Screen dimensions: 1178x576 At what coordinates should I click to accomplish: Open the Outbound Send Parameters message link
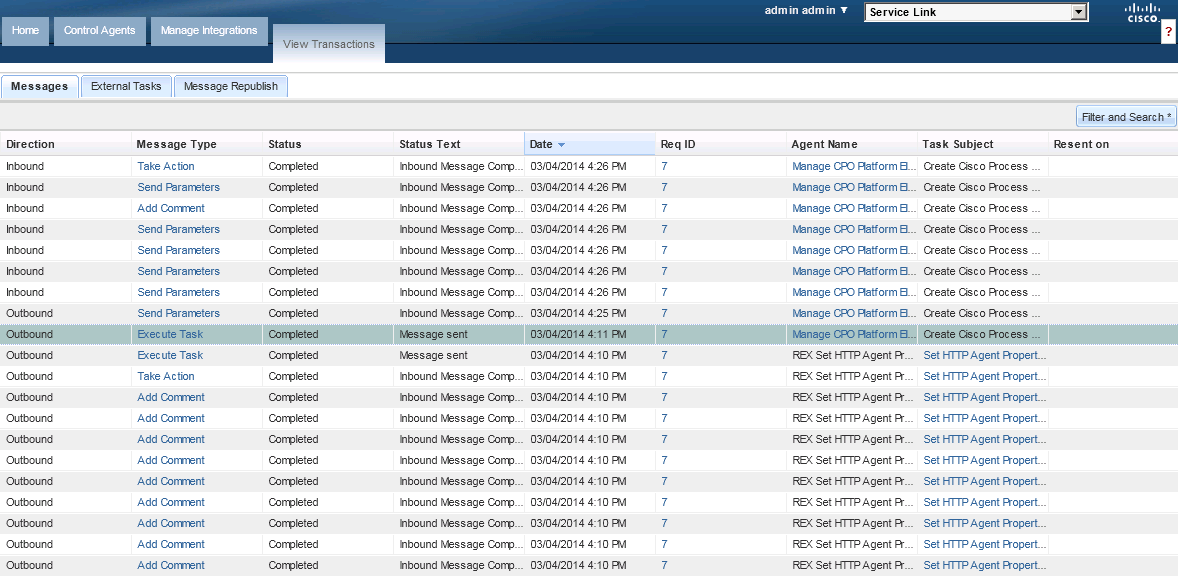pos(179,313)
